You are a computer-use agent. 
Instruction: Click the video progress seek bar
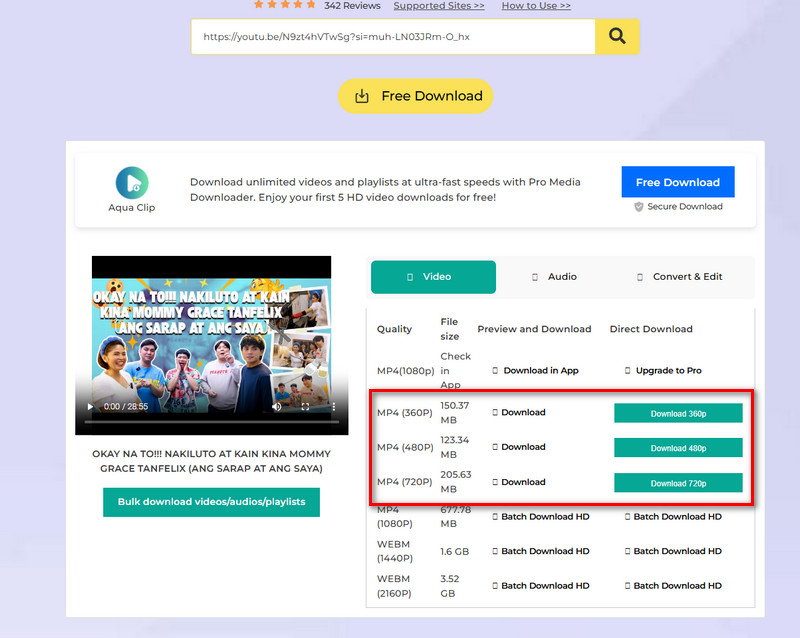coord(210,422)
